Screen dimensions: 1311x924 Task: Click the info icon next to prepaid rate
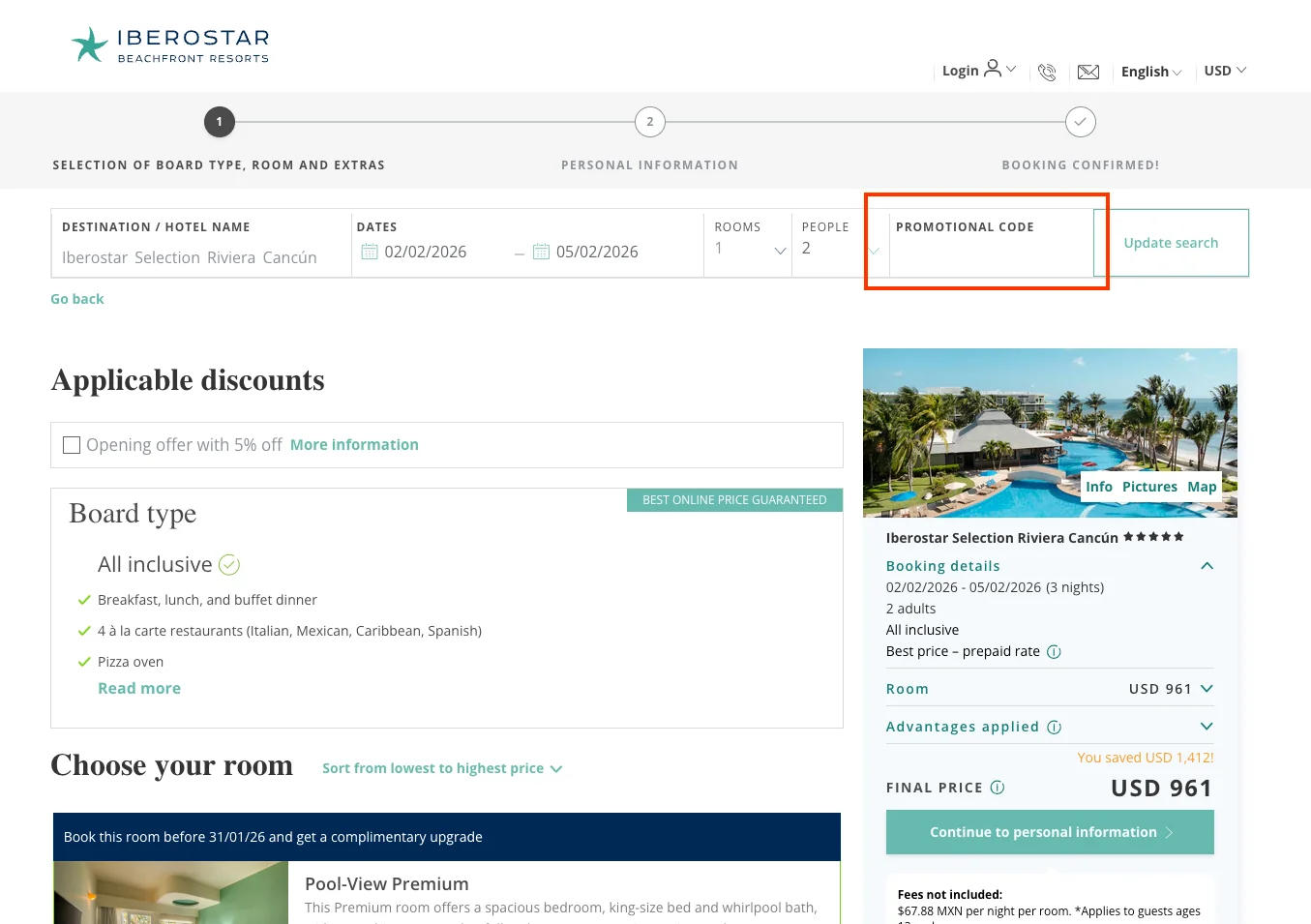point(1054,651)
